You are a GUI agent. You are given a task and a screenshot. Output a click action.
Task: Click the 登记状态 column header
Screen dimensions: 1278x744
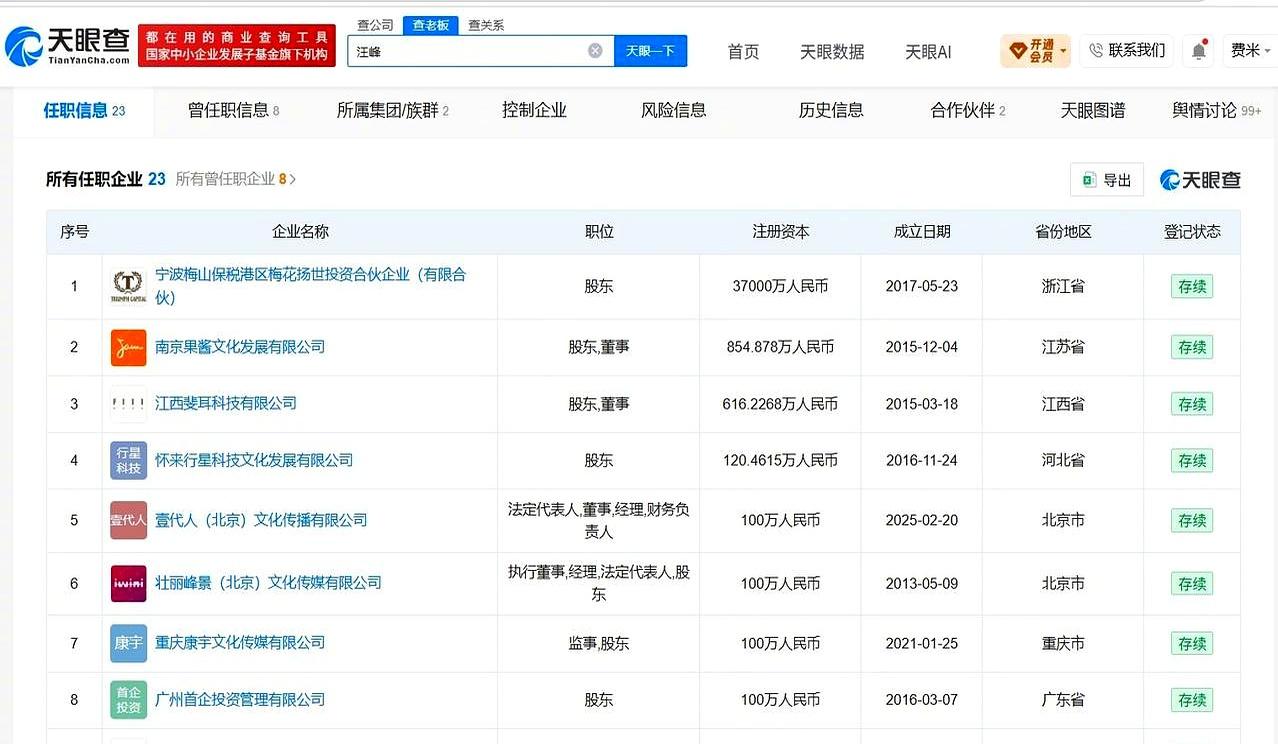click(x=1192, y=232)
